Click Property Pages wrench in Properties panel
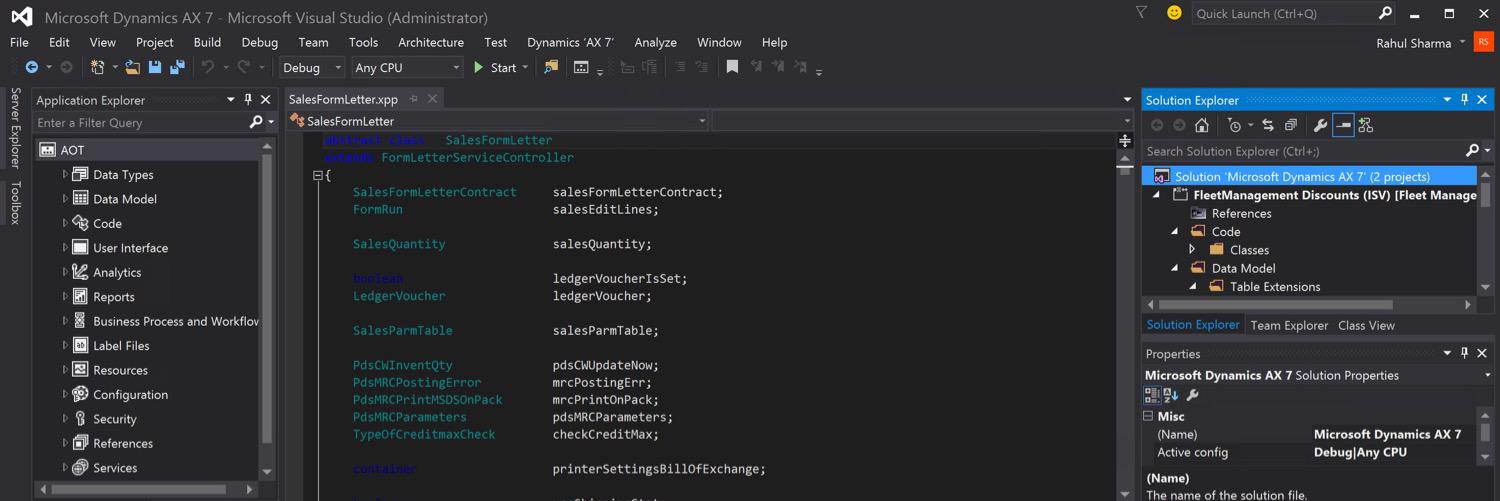The width and height of the screenshot is (1500, 501). (1192, 395)
